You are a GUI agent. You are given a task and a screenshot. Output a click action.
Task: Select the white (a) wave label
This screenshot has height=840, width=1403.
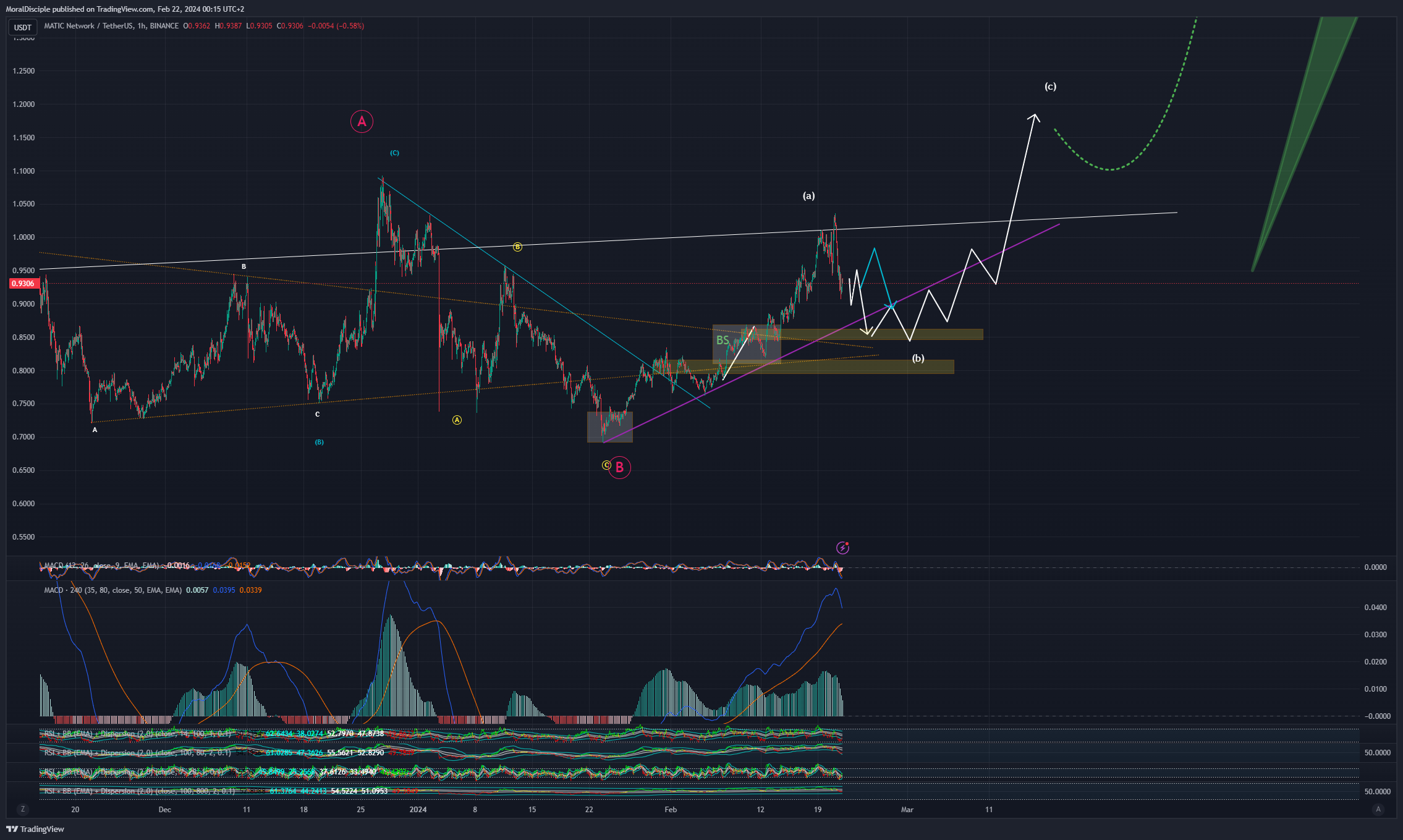point(808,196)
